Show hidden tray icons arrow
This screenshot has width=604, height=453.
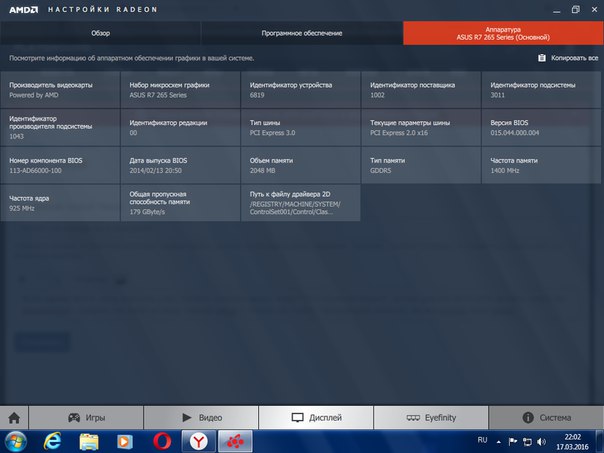pyautogui.click(x=498, y=442)
